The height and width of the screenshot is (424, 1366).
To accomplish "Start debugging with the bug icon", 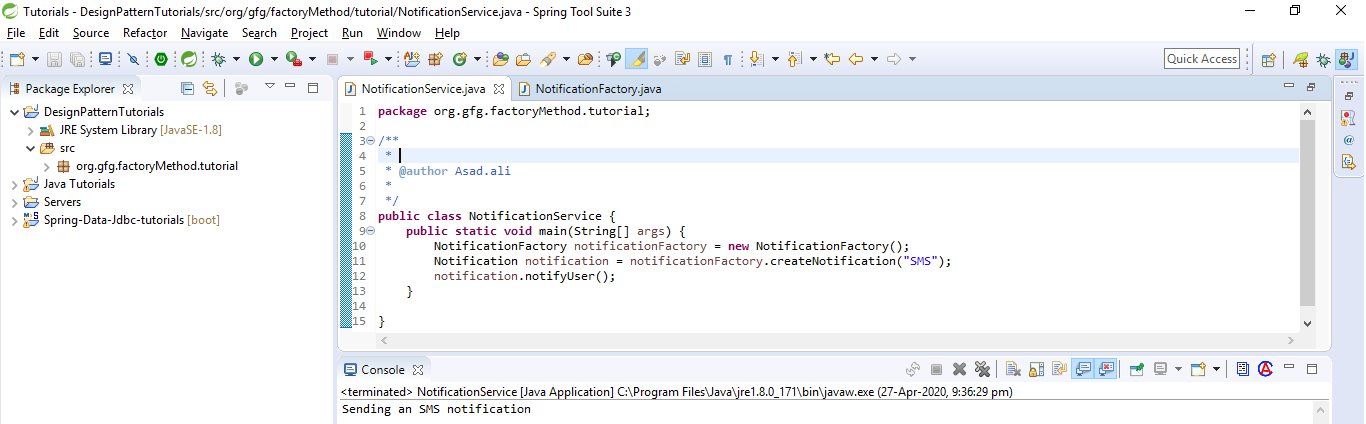I will [x=218, y=59].
